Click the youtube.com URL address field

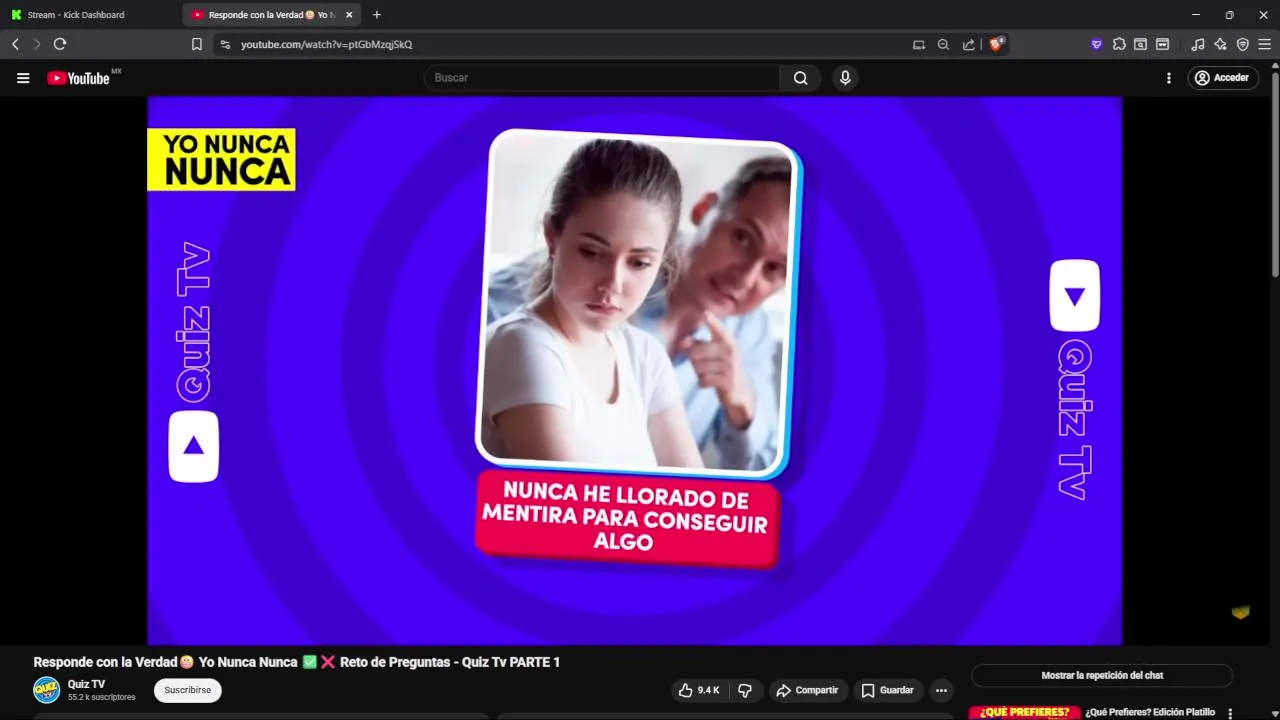coord(326,44)
